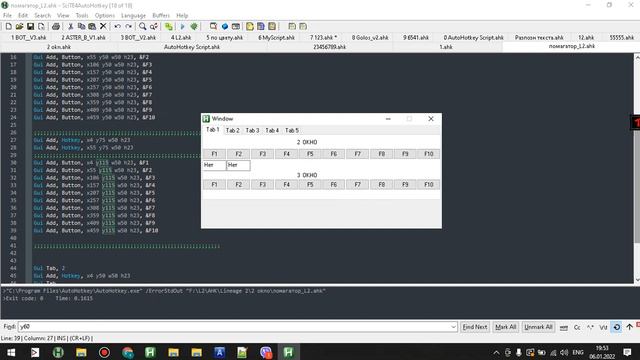Toggle search up arrow in find bar
This screenshot has width=640, height=360.
[x=629, y=327]
